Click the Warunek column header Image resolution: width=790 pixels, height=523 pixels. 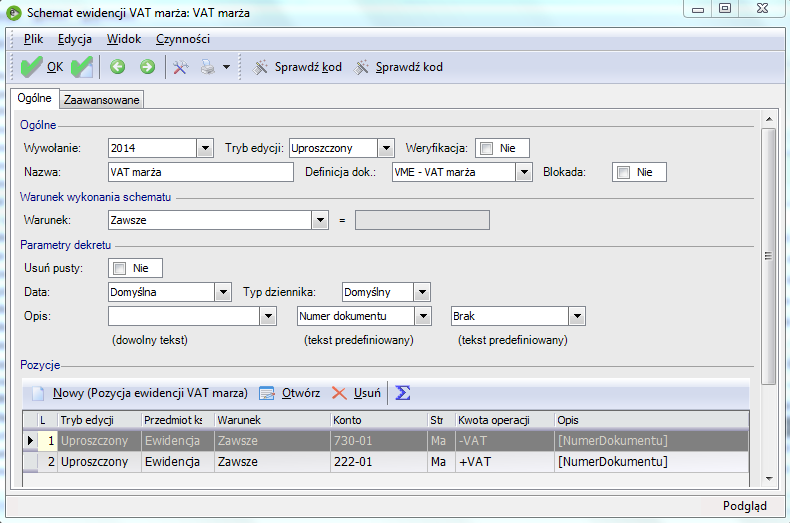(x=273, y=420)
